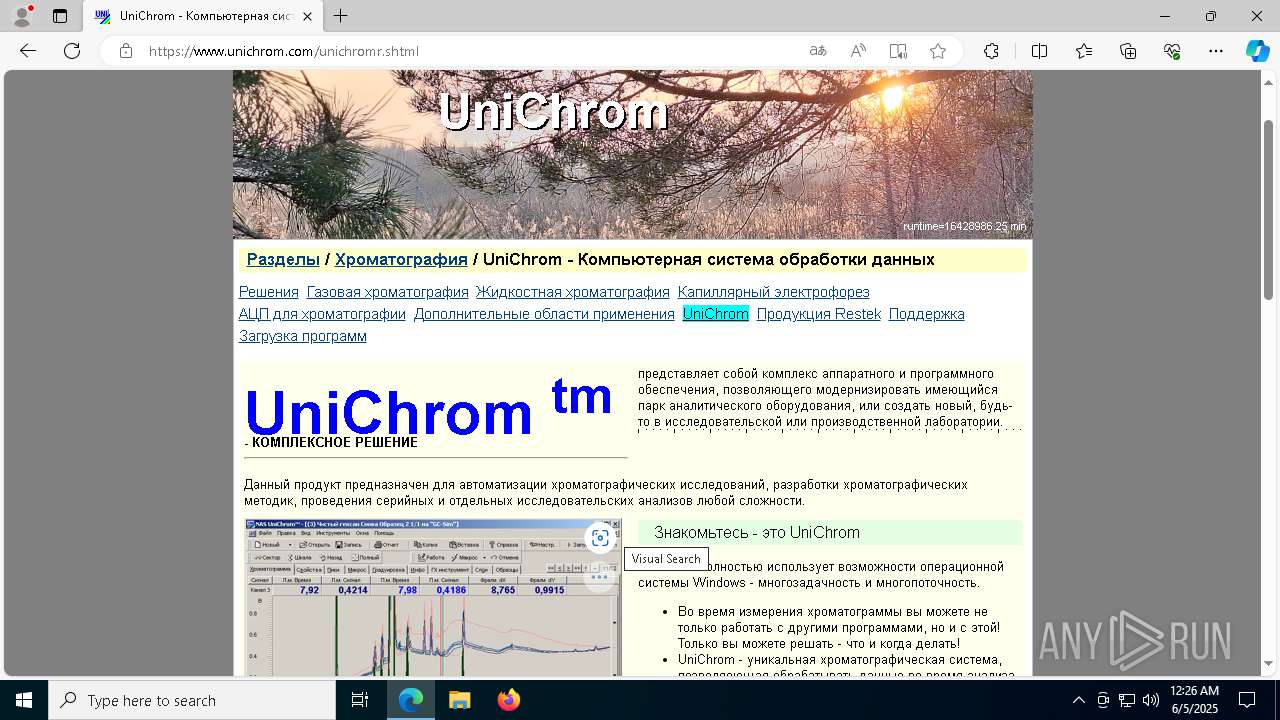Open the Windows Start menu
The width and height of the screenshot is (1280, 720).
[x=24, y=700]
